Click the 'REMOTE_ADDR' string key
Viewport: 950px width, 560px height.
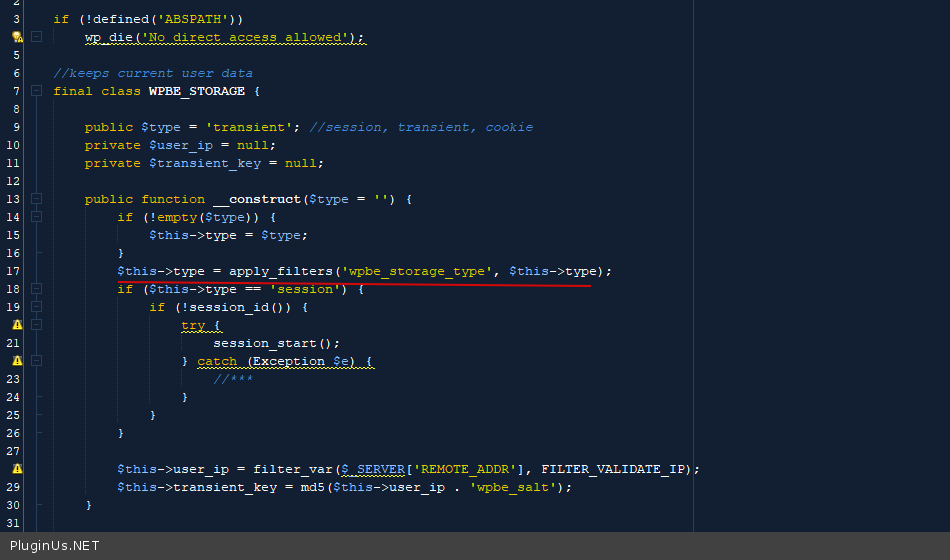(x=465, y=469)
